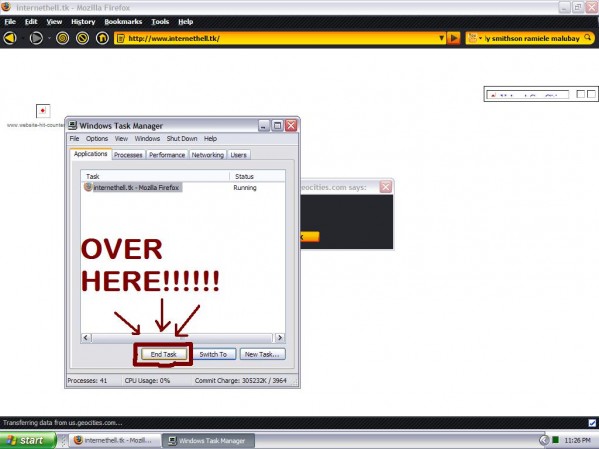Click the task list left scroll arrow
Viewport: 599px width, 449px height.
[x=86, y=337]
